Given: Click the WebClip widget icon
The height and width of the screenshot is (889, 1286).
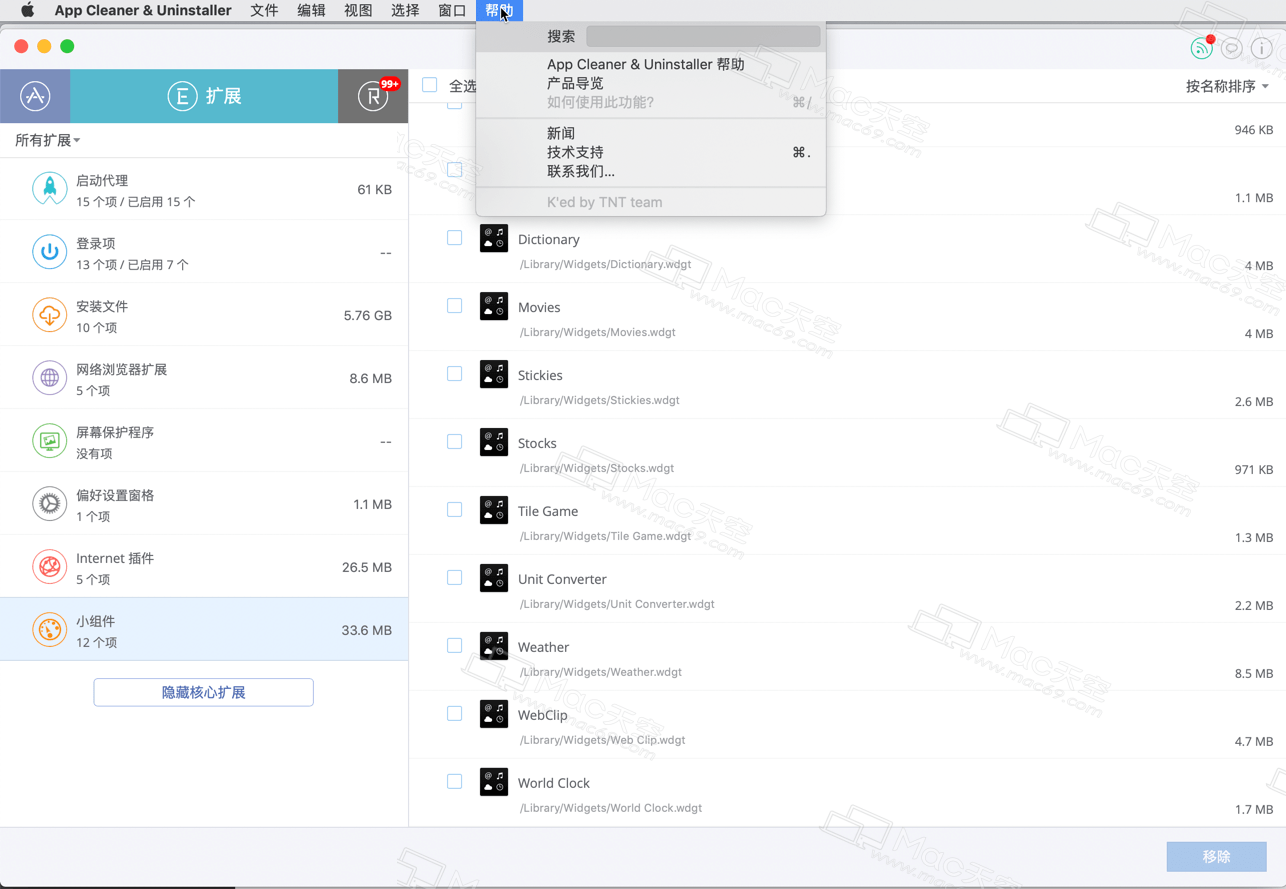Looking at the screenshot, I should click(494, 714).
